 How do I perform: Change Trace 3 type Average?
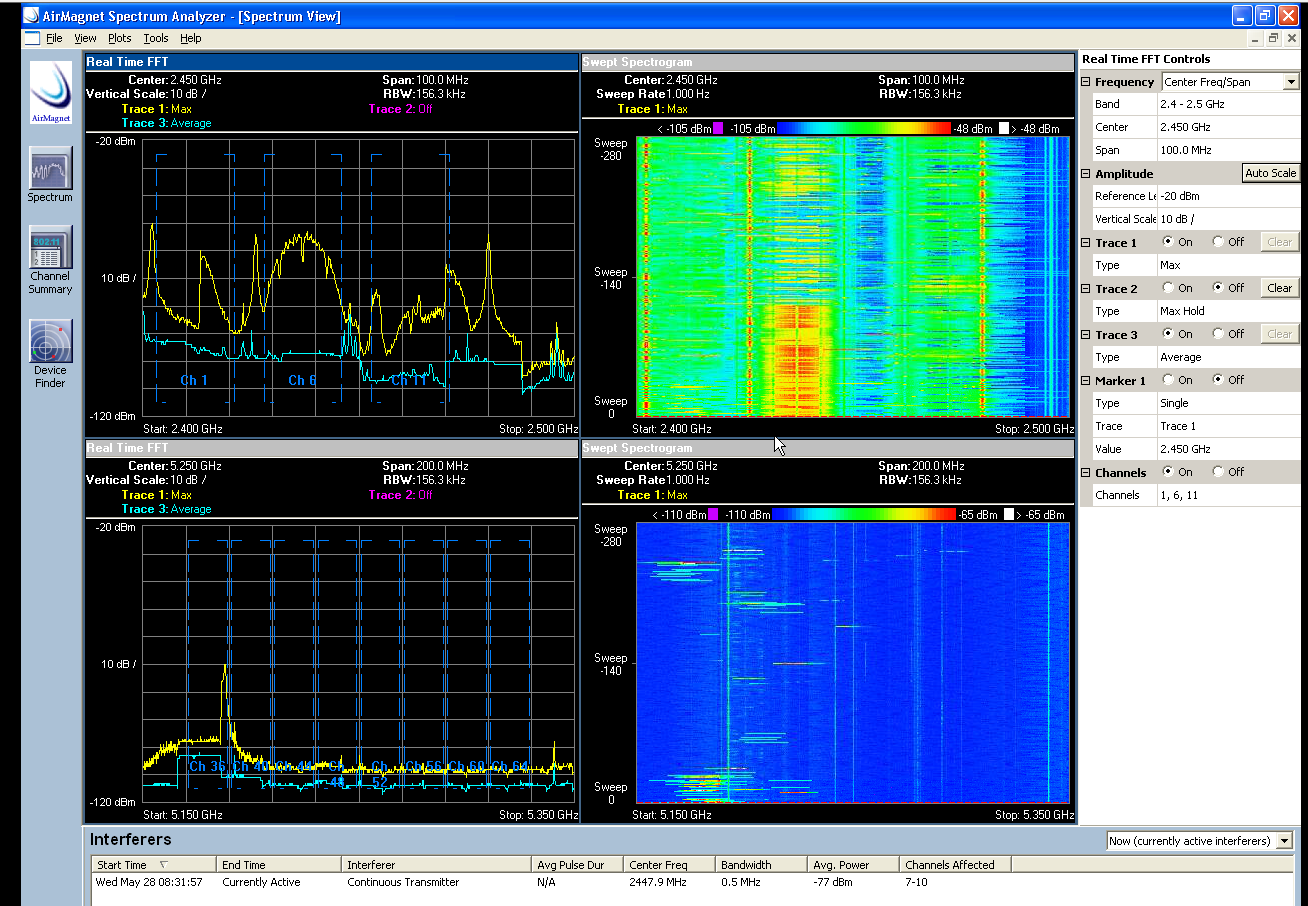(1228, 357)
